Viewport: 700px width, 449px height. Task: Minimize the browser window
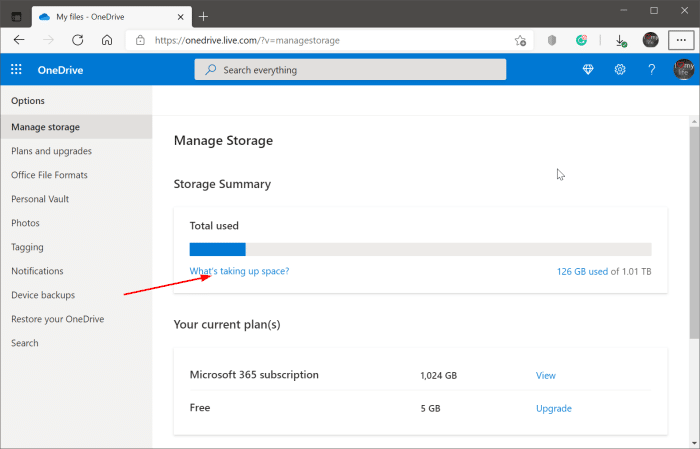[624, 10]
